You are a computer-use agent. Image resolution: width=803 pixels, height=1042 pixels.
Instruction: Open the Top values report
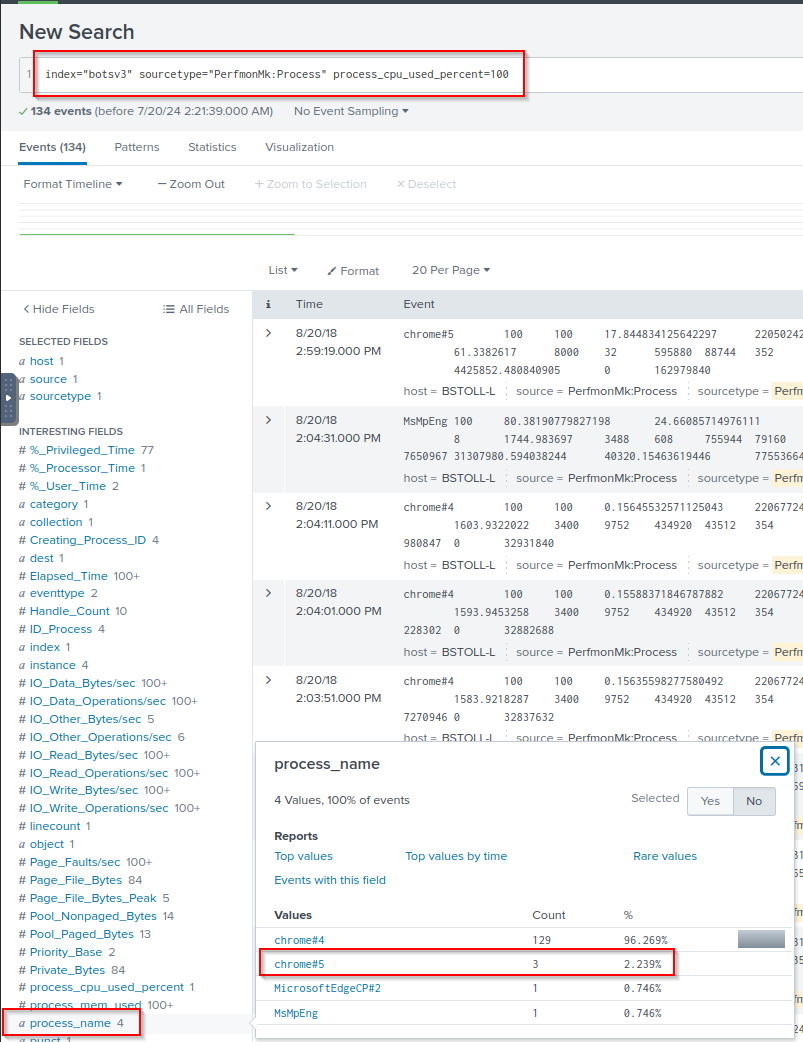point(303,856)
